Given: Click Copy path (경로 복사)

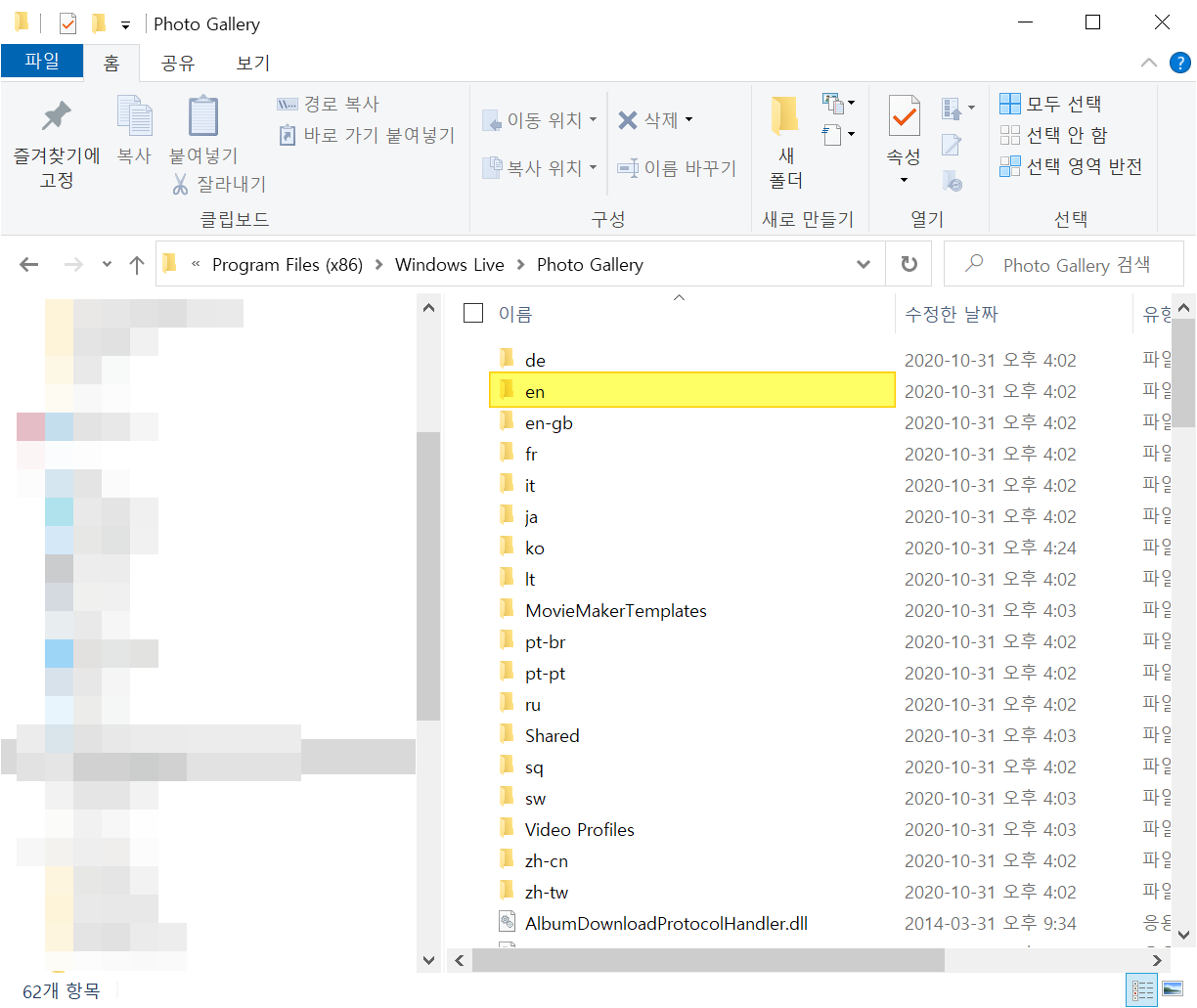Looking at the screenshot, I should [x=328, y=104].
